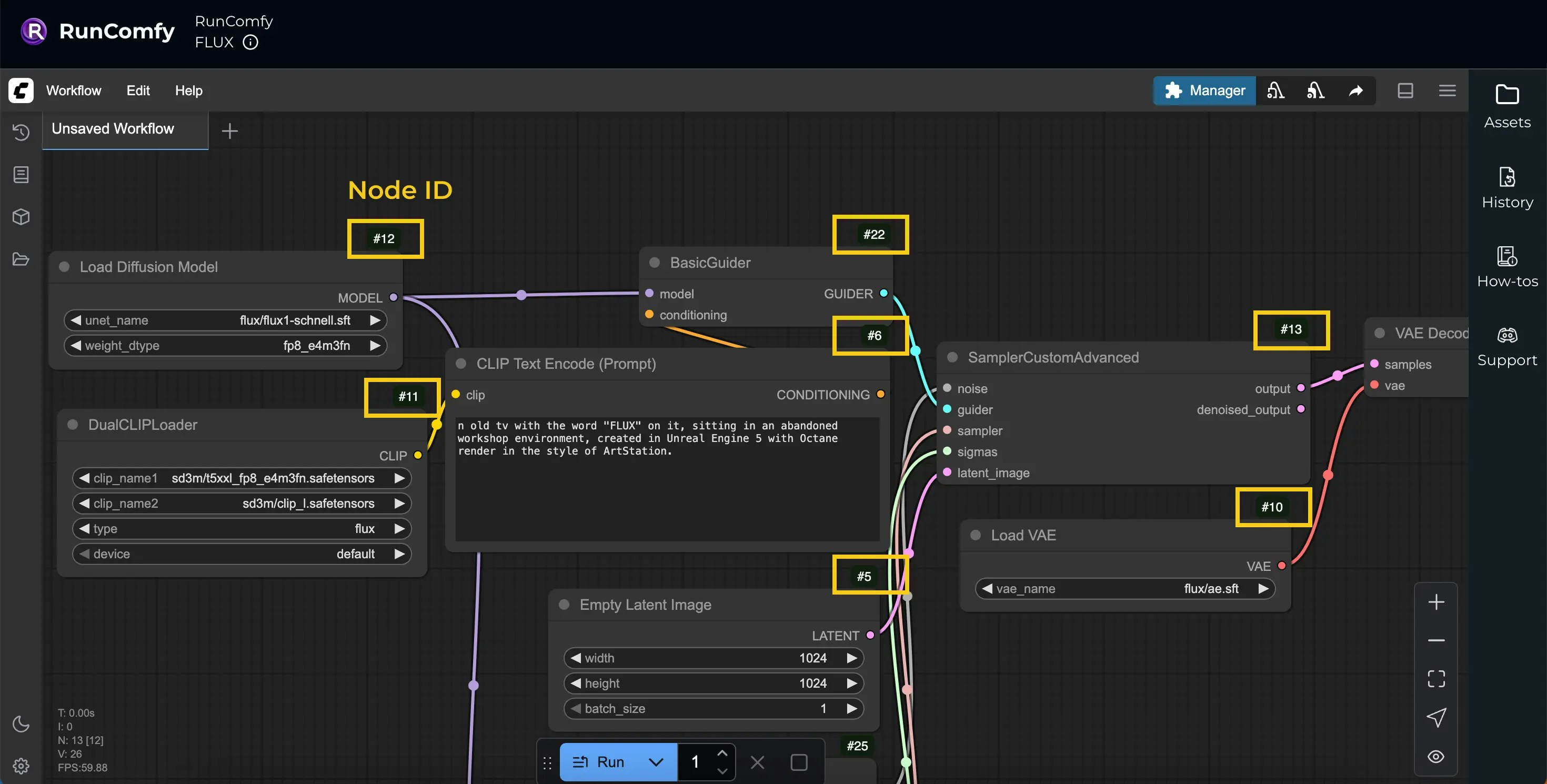This screenshot has height=784, width=1547.
Task: Click the VAE output socket
Action: click(1282, 566)
